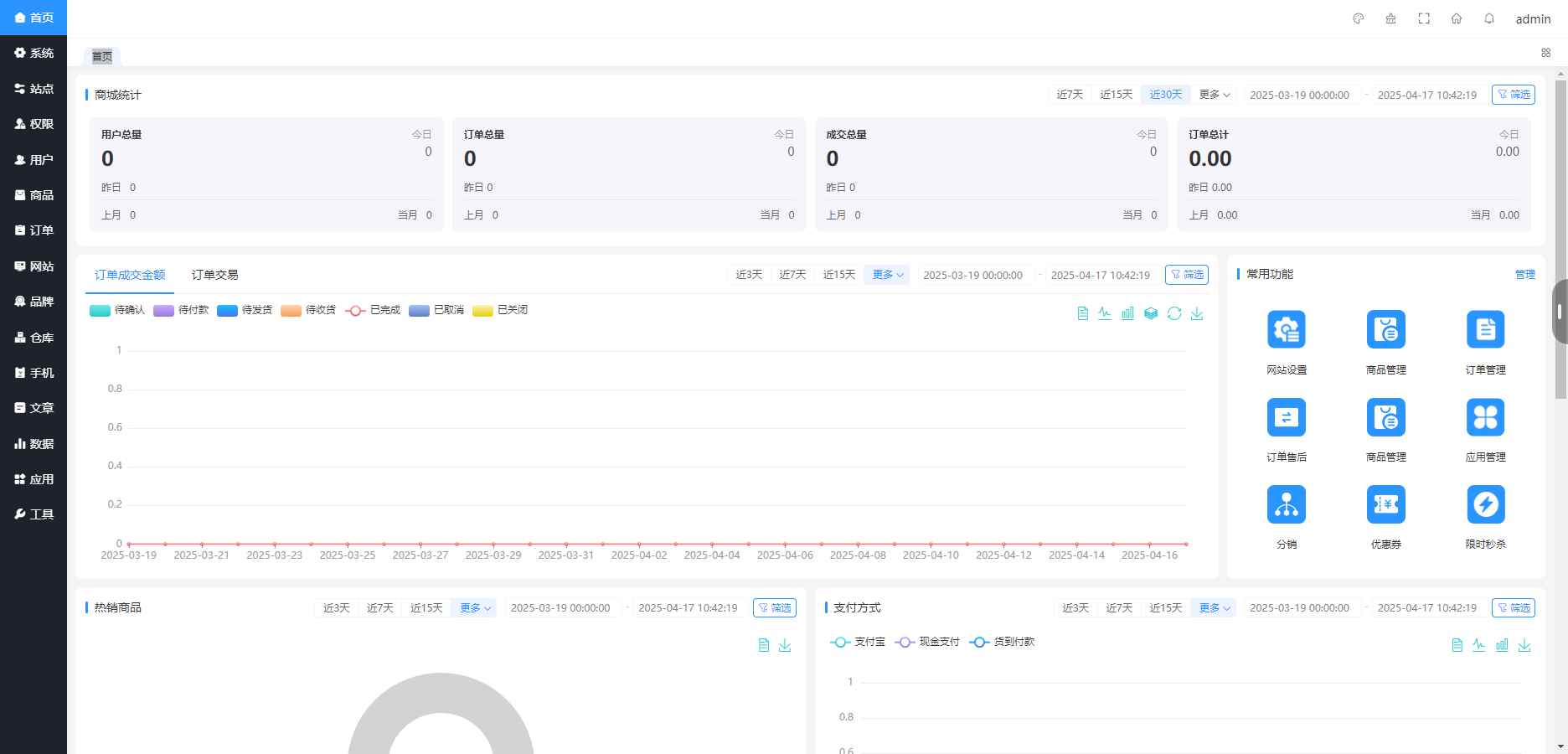
Task: Expand the 更多 dropdown in 商城统计
Action: tap(1214, 95)
